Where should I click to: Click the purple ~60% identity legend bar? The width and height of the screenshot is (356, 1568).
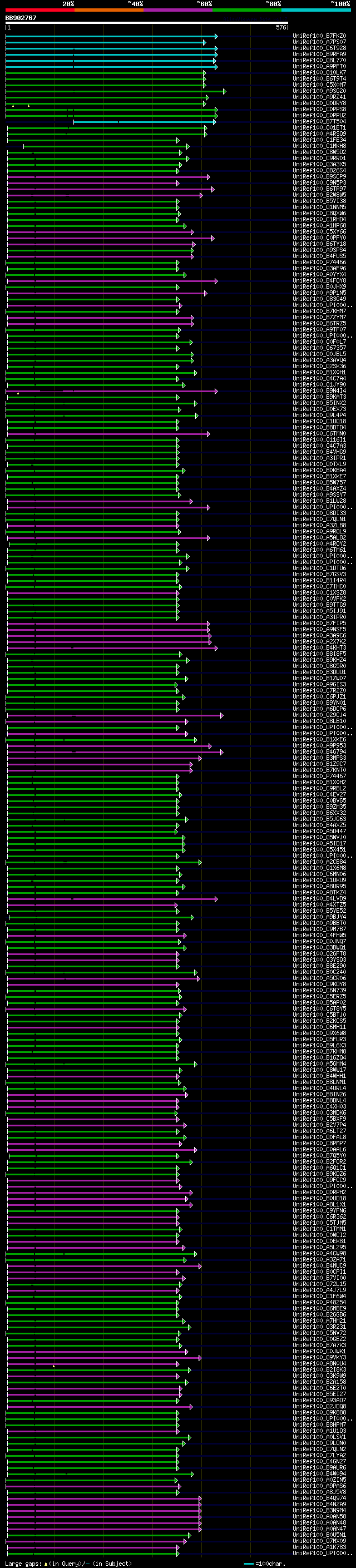coord(177,10)
